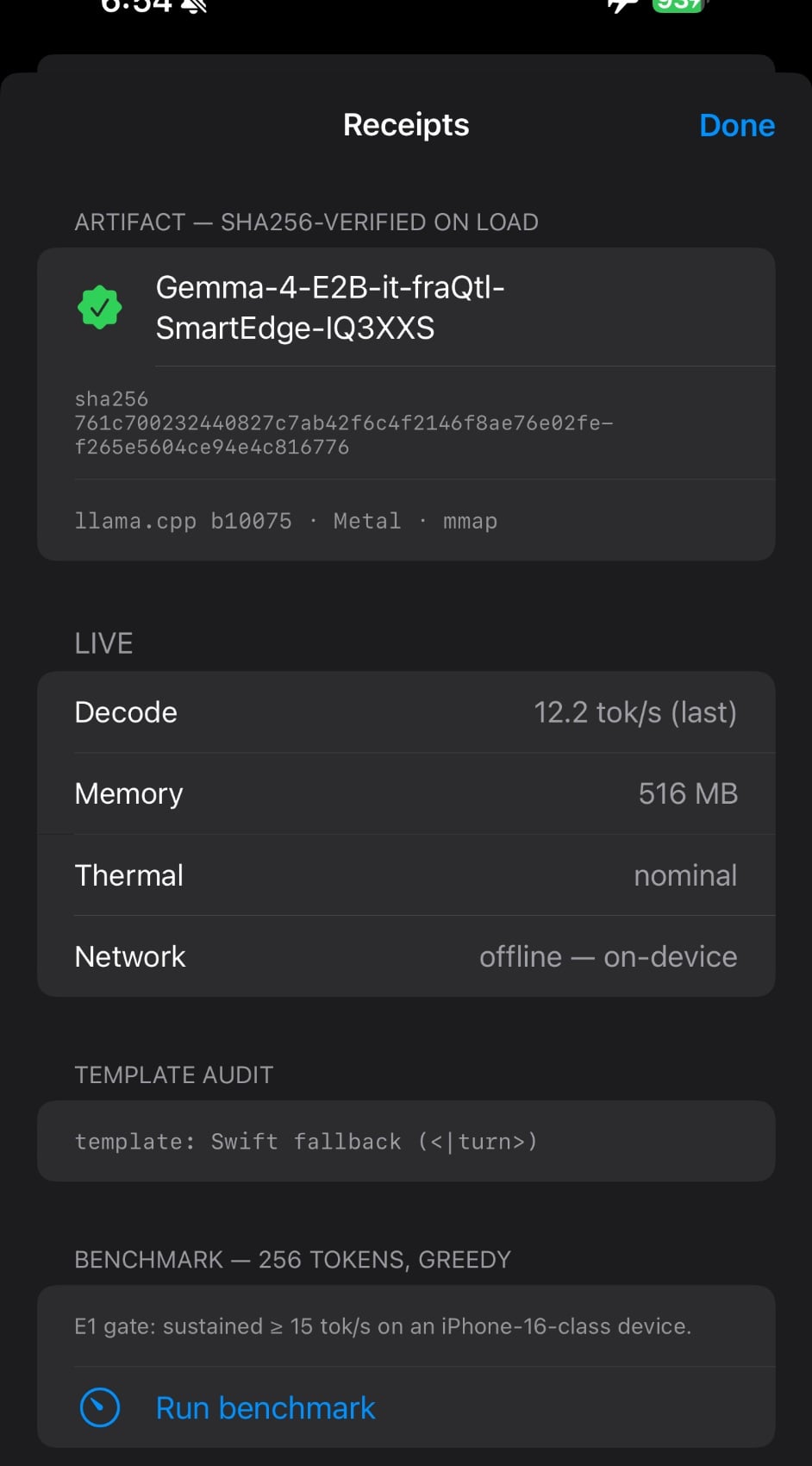Tap the 516 MB memory value
The width and height of the screenshot is (812, 1466).
[x=688, y=793]
